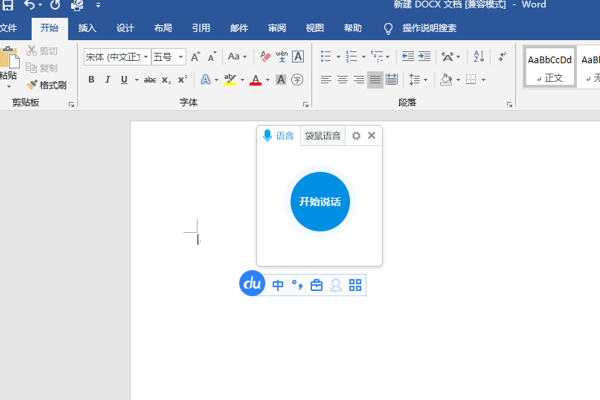The height and width of the screenshot is (400, 600).
Task: Click the Character Border icon
Action: point(298,57)
